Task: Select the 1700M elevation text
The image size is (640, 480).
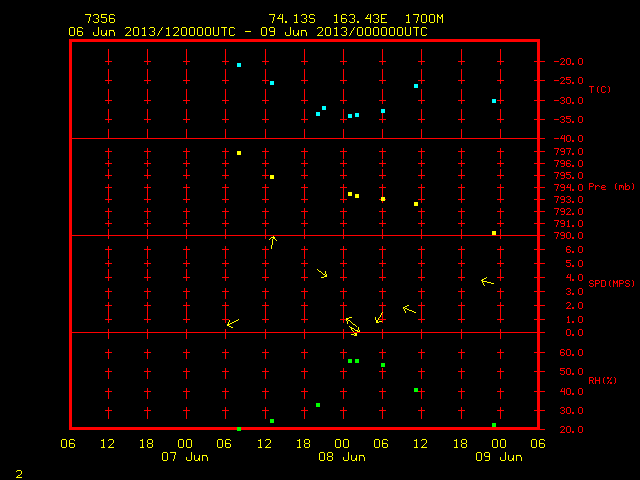Action: click(x=424, y=19)
